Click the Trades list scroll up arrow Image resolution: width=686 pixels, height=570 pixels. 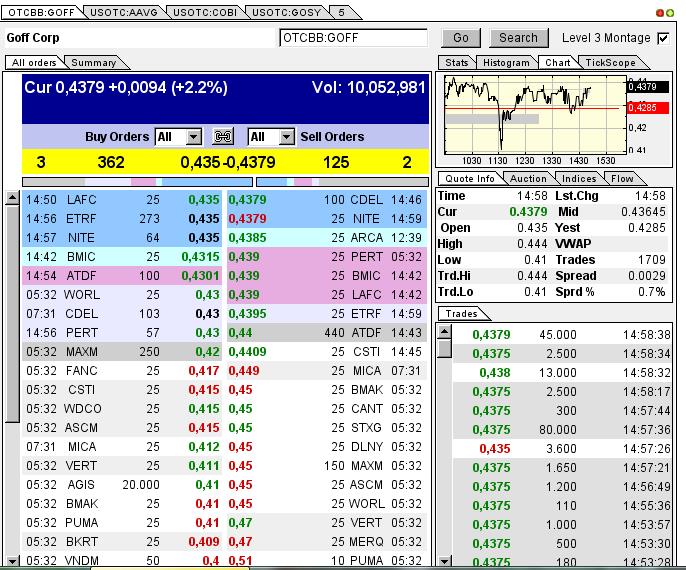click(444, 331)
